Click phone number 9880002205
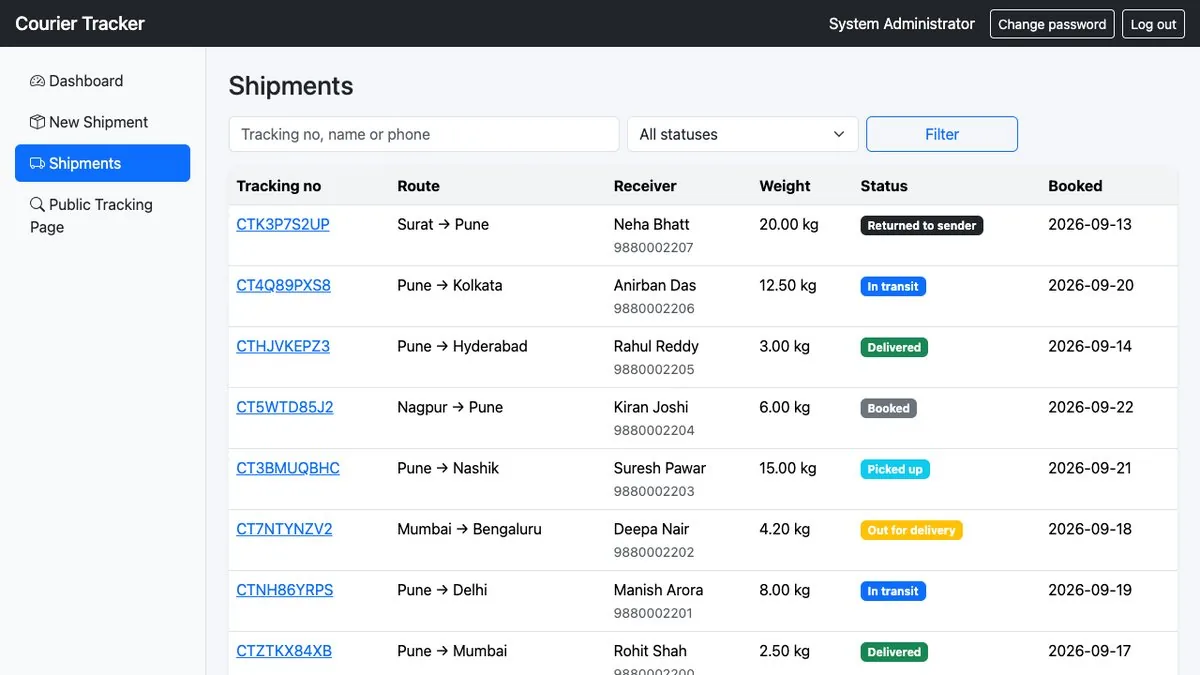This screenshot has height=675, width=1200. click(654, 369)
